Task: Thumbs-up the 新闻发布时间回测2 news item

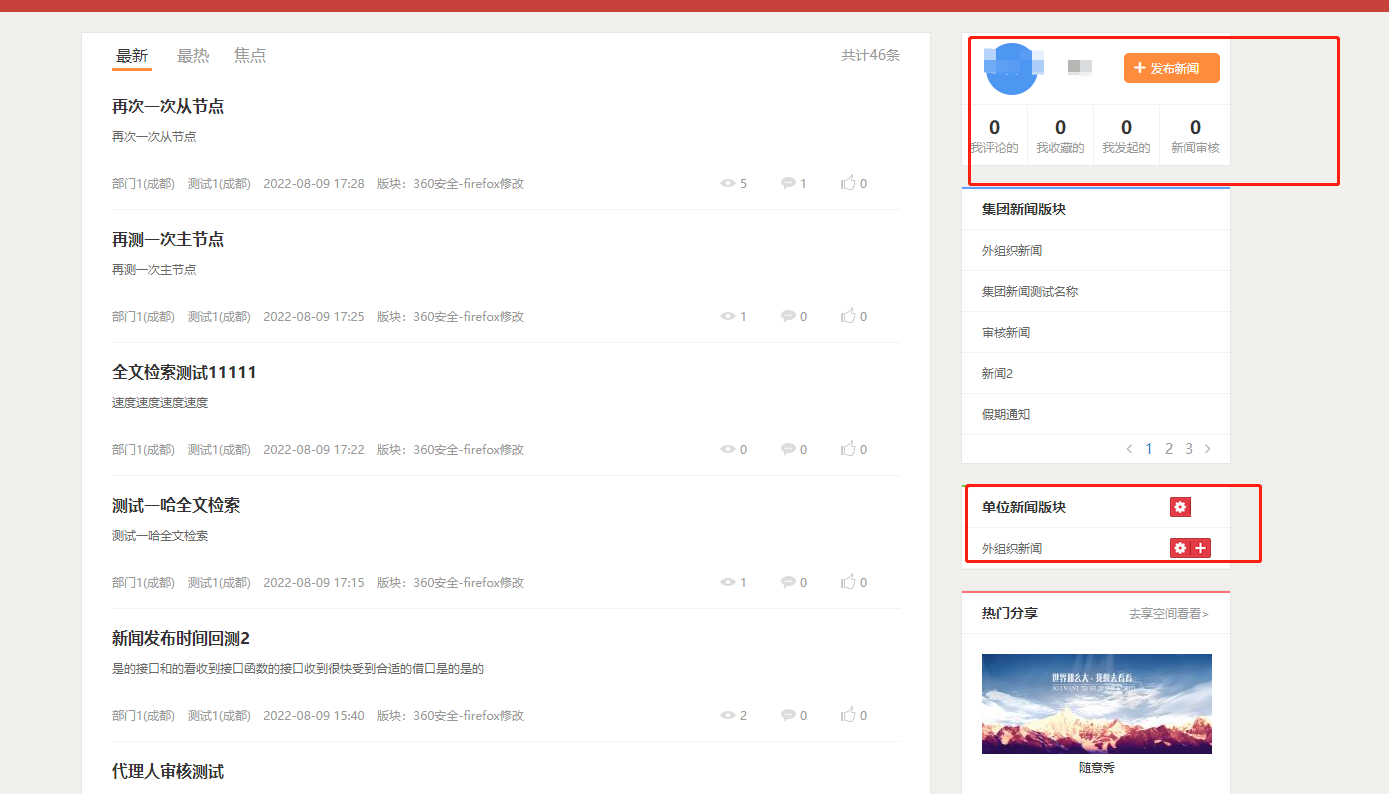Action: click(x=848, y=715)
